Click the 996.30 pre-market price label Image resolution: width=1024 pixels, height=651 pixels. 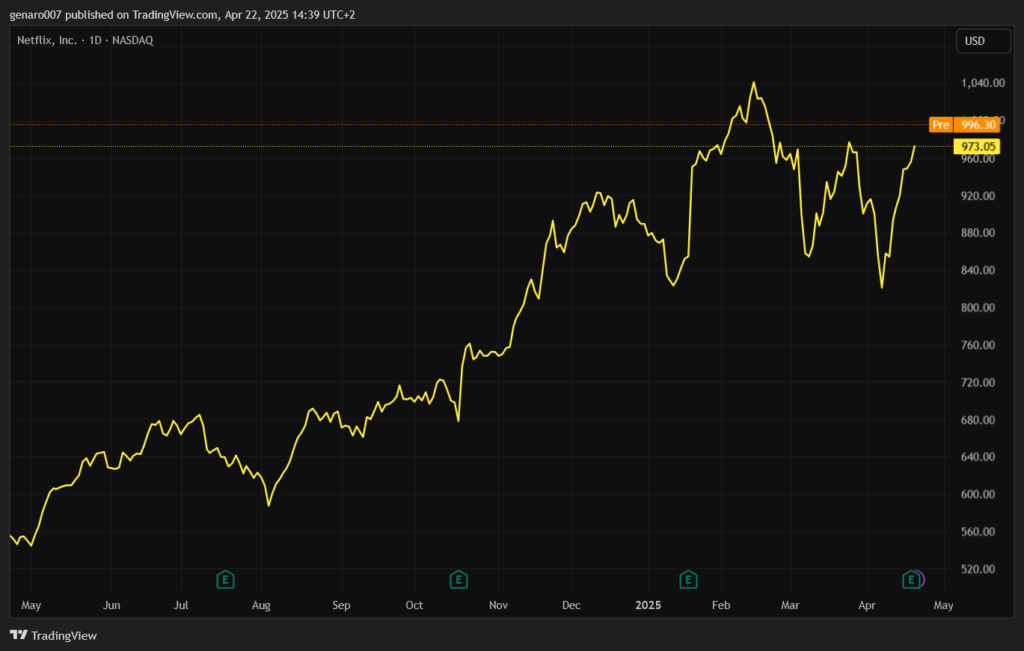tap(977, 125)
